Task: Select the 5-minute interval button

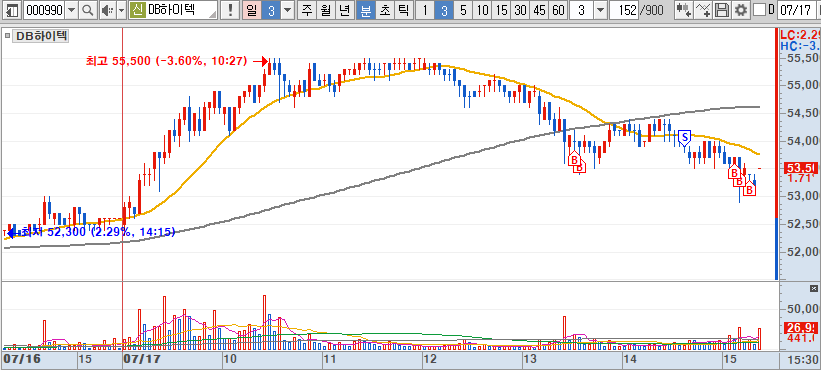Action: (x=463, y=10)
